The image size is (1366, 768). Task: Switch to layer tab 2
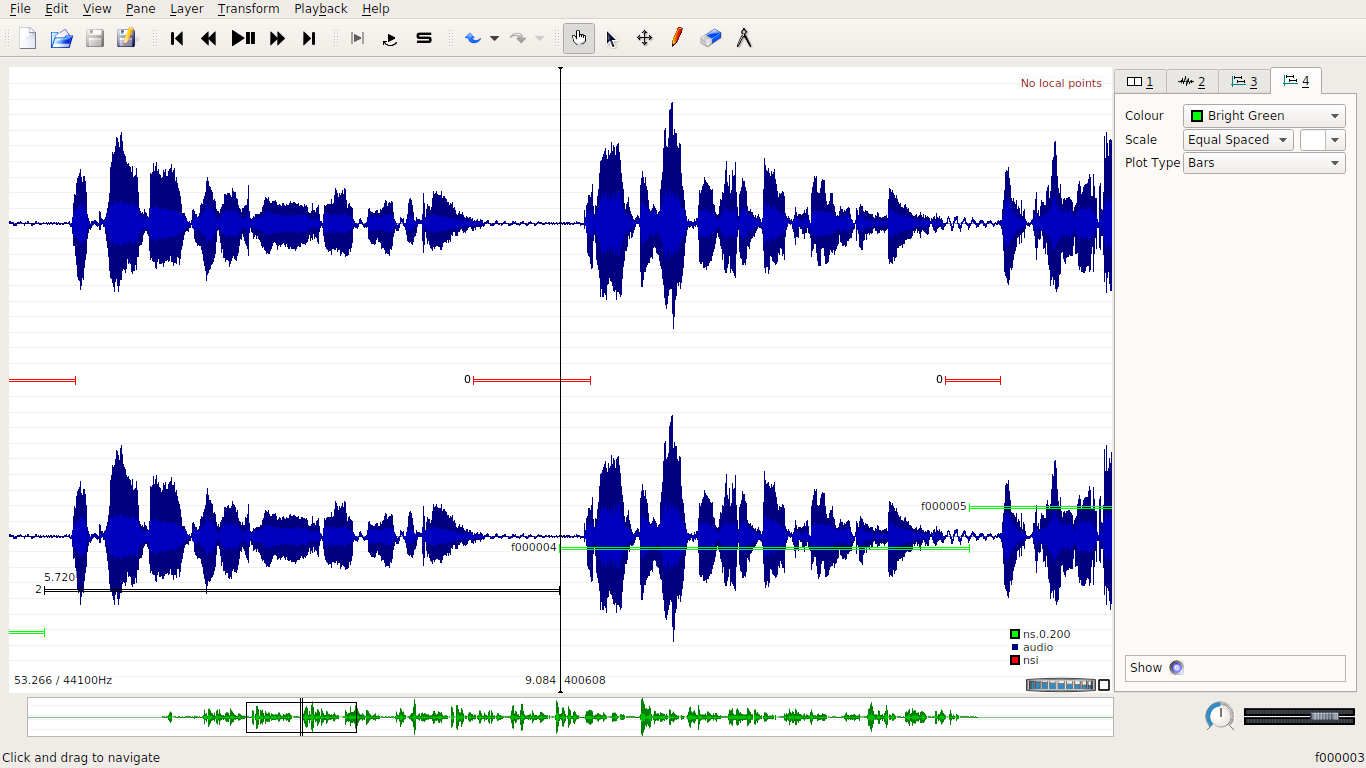[1192, 81]
